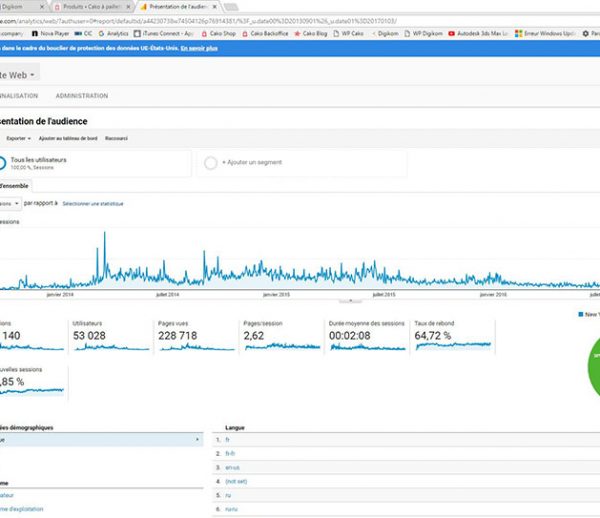Click the Raccourci button
This screenshot has width=600, height=518.
[116, 138]
